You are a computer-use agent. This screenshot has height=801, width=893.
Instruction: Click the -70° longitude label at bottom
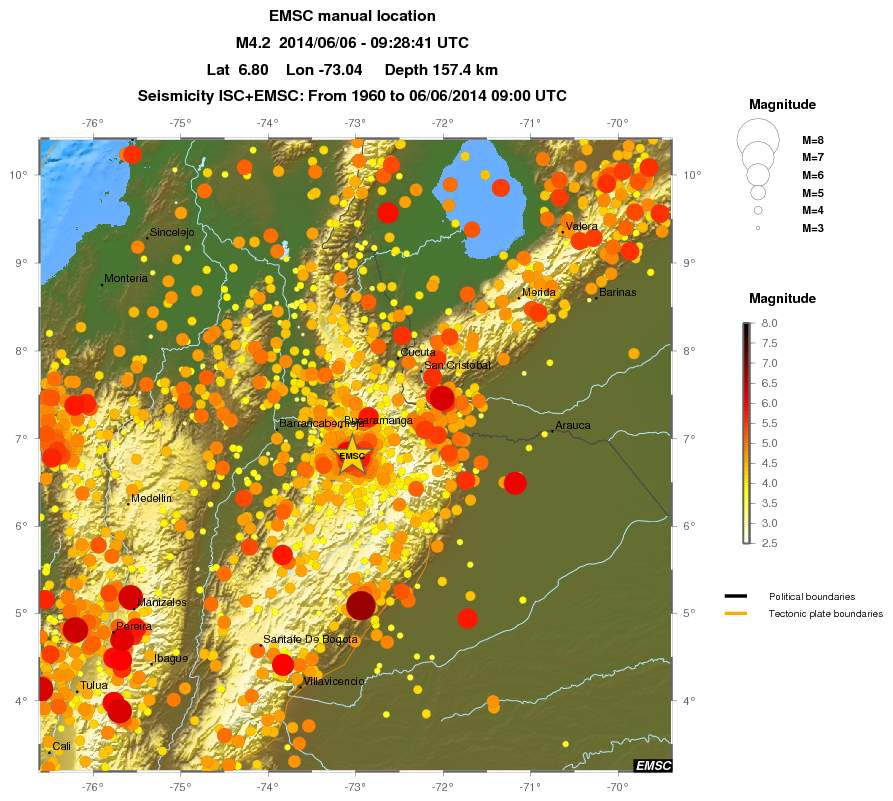point(617,787)
